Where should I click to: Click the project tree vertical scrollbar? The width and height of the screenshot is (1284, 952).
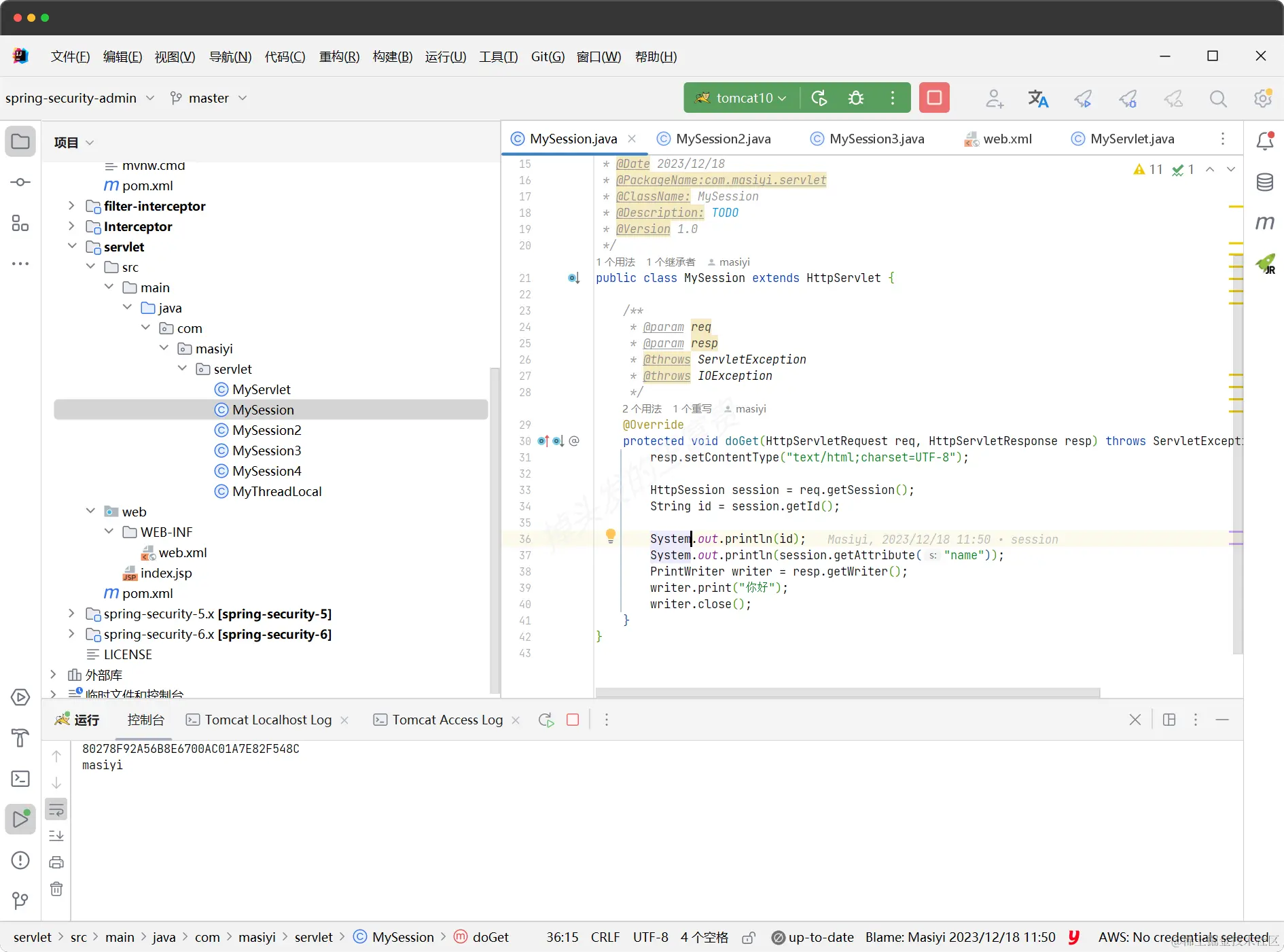point(495,530)
